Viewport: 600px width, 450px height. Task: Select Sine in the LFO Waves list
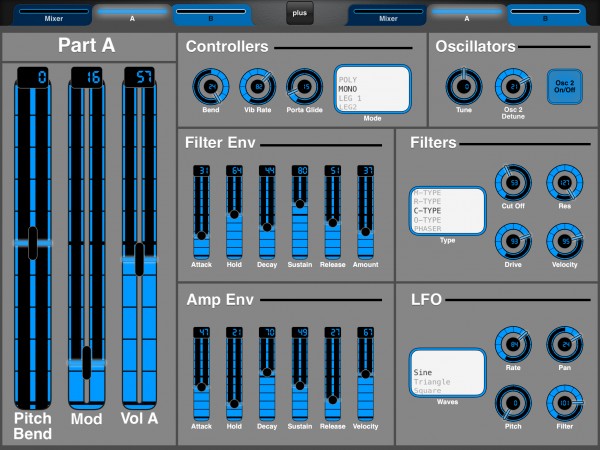[423, 372]
